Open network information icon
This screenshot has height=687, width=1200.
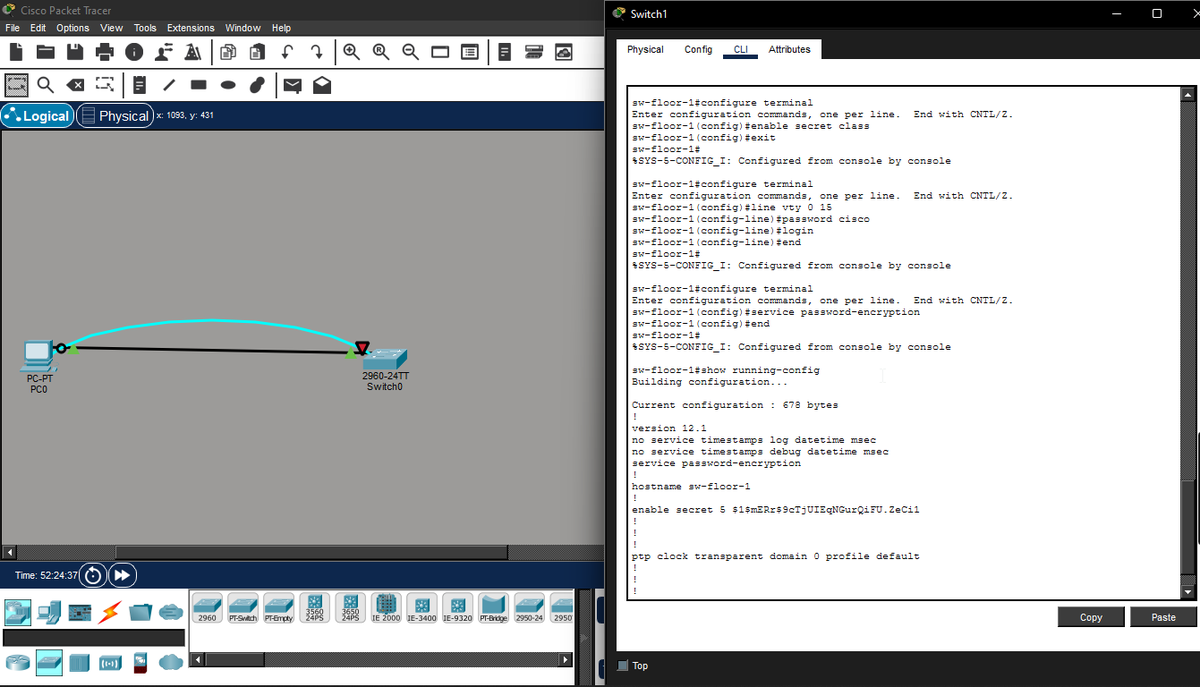coord(134,51)
